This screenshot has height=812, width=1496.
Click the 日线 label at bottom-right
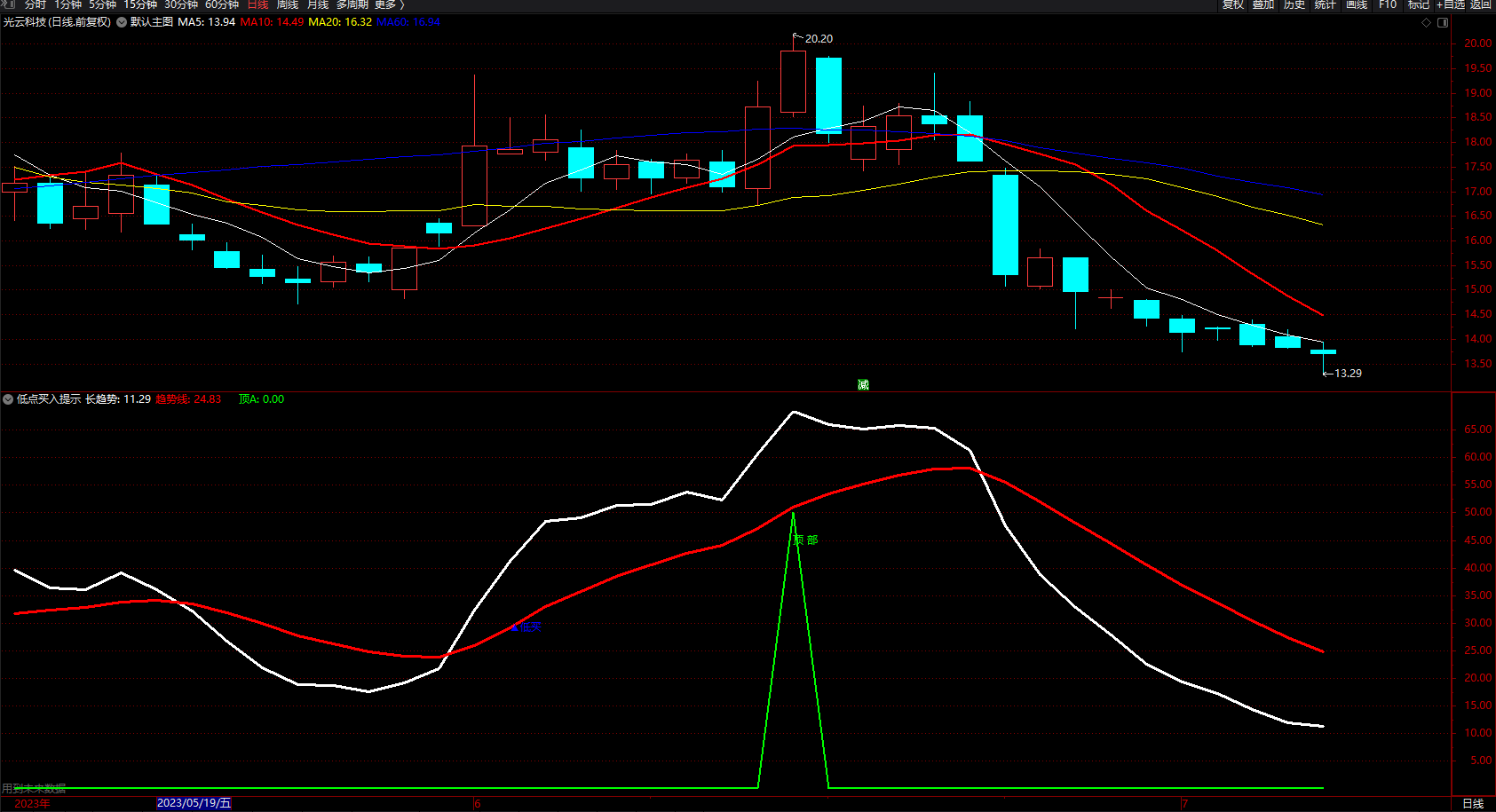1473,803
